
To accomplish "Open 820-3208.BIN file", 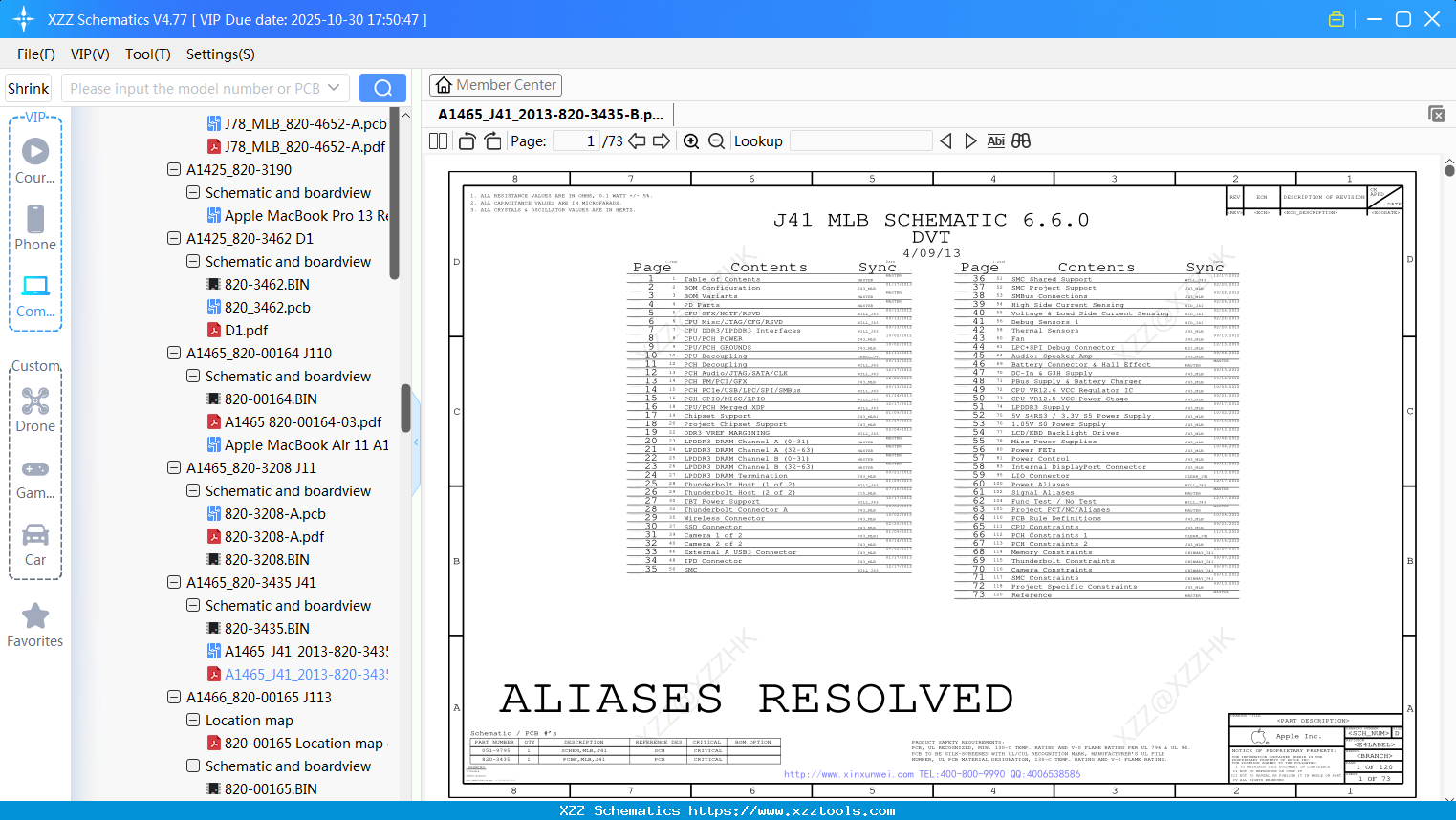I will (258, 560).
